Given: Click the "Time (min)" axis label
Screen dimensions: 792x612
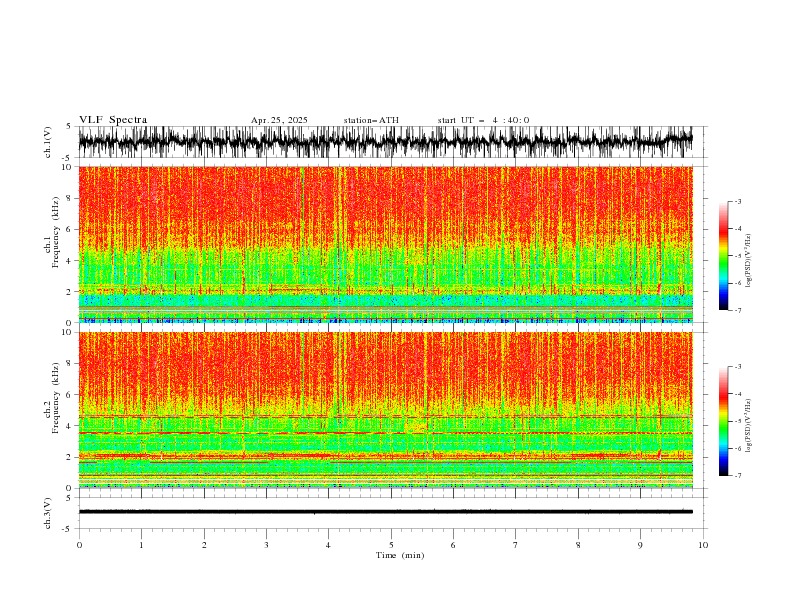Looking at the screenshot, I should pyautogui.click(x=400, y=555).
